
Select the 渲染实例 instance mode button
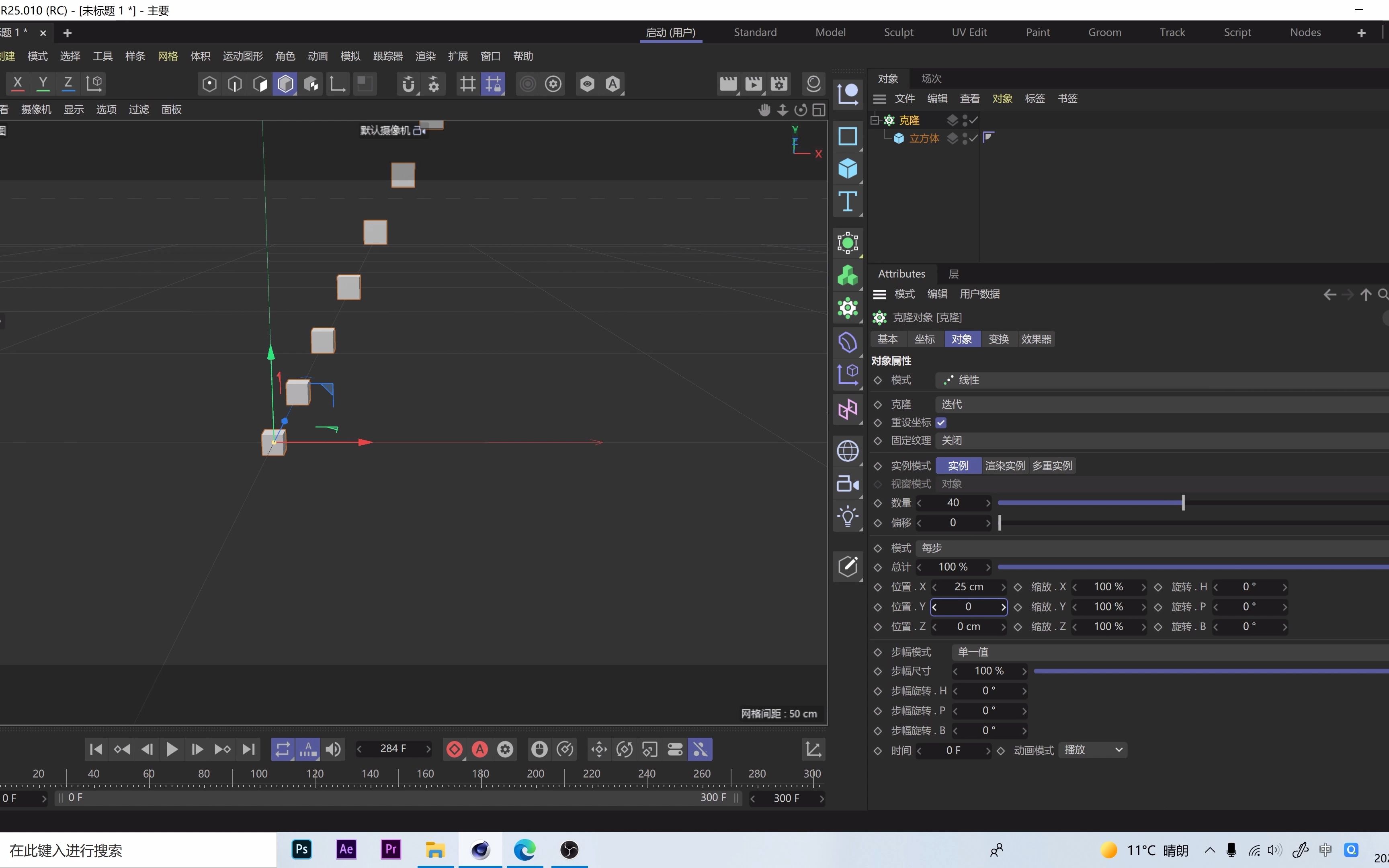pos(1004,466)
